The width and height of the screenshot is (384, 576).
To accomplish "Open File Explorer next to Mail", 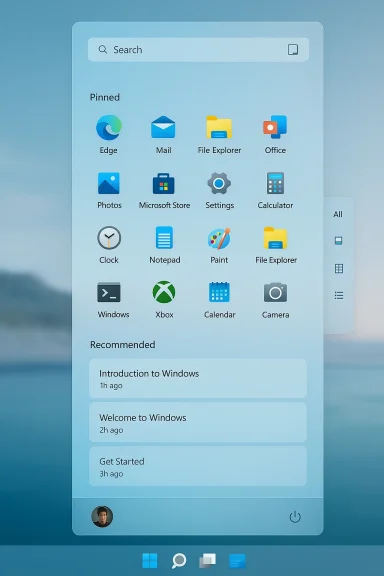I will pyautogui.click(x=219, y=128).
